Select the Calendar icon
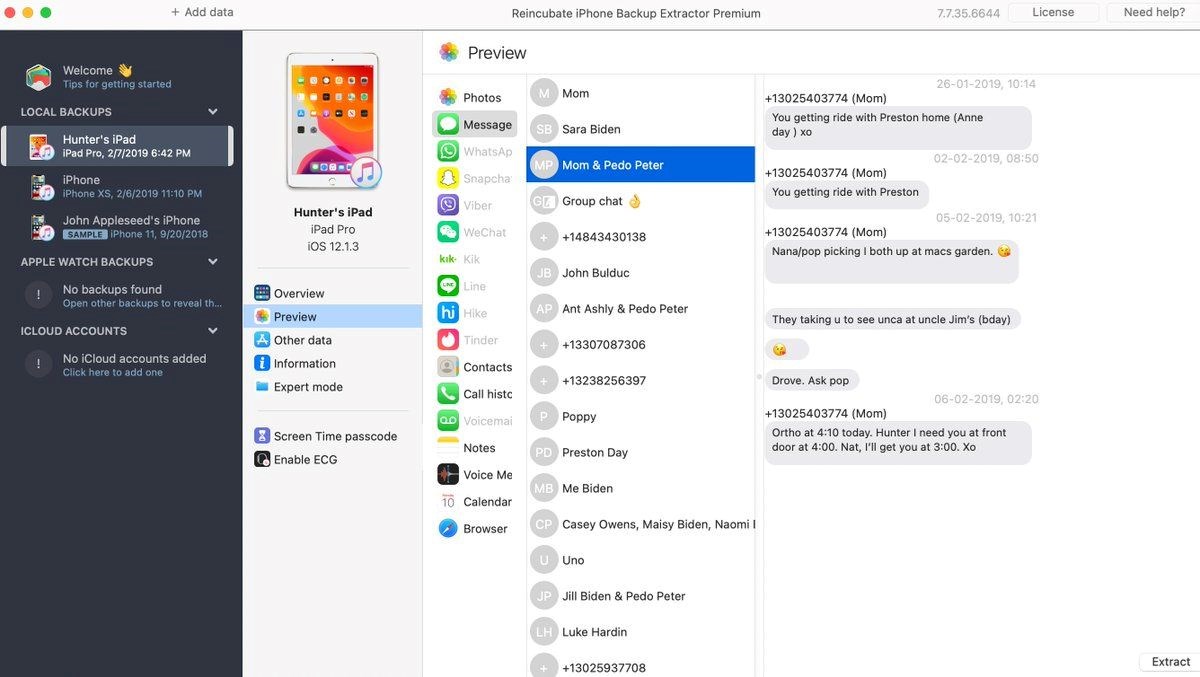1200x677 pixels. pyautogui.click(x=448, y=502)
